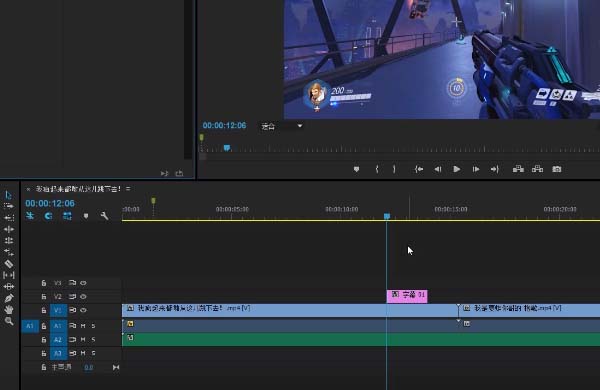The width and height of the screenshot is (600, 390).
Task: Toggle Linked Selection in the timeline
Action: click(67, 216)
